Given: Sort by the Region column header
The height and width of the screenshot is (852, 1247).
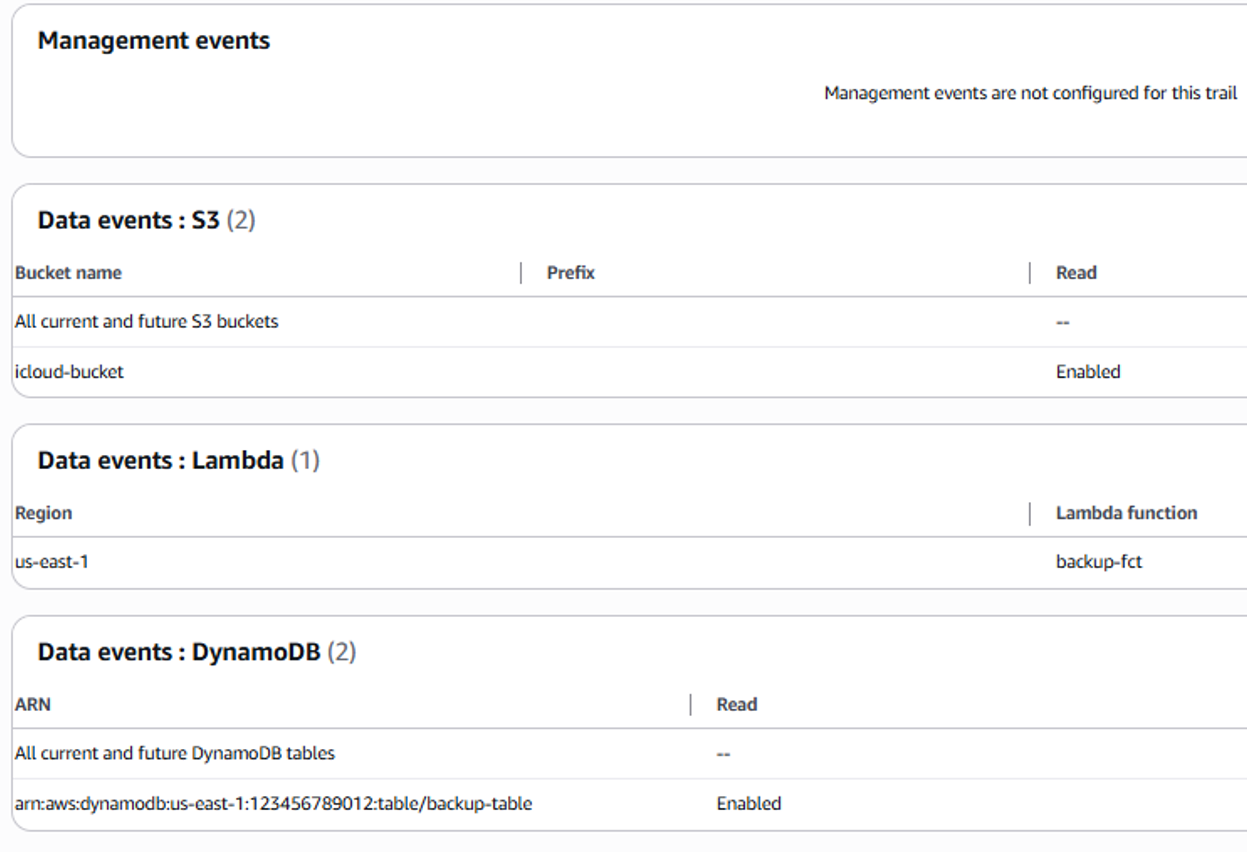Looking at the screenshot, I should point(43,513).
